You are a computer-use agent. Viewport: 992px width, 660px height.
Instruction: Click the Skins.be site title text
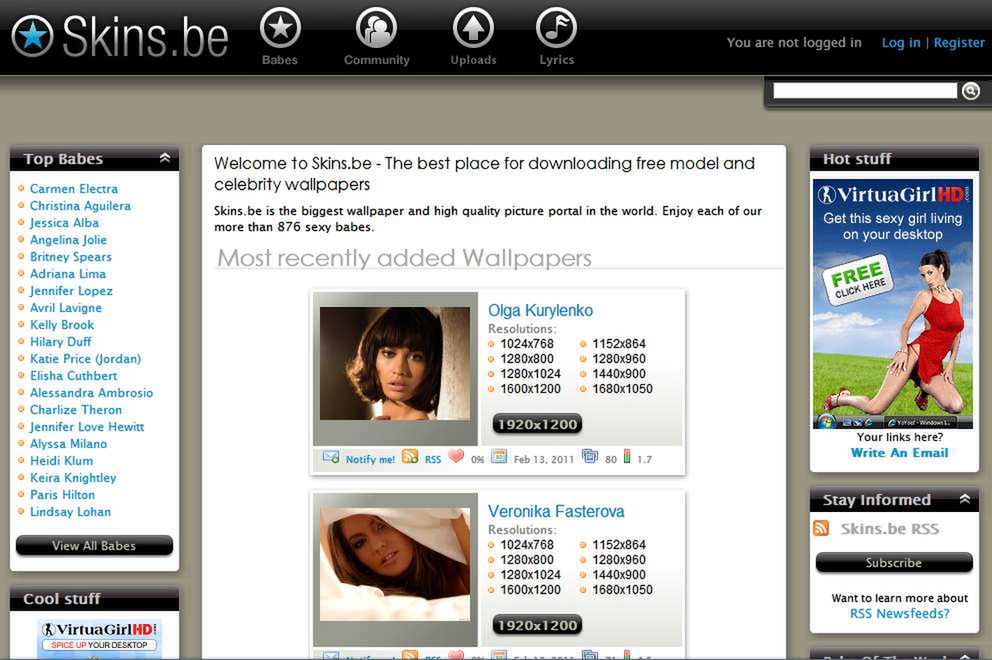(x=145, y=36)
